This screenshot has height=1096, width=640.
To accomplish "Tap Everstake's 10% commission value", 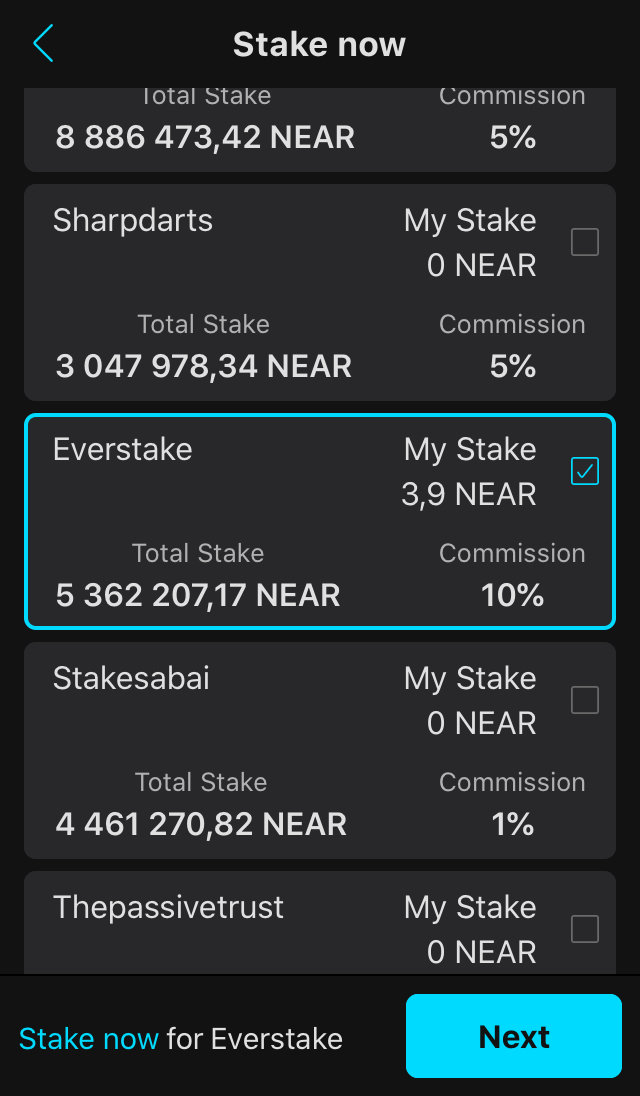I will coord(512,594).
